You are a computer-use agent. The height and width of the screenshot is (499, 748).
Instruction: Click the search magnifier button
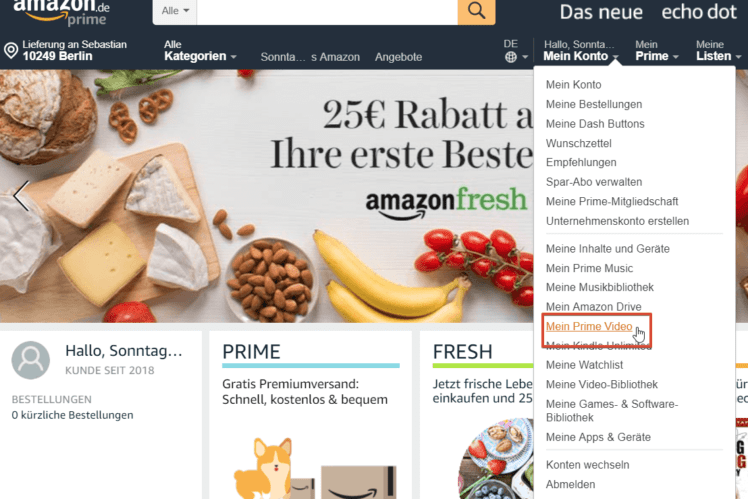coord(476,11)
